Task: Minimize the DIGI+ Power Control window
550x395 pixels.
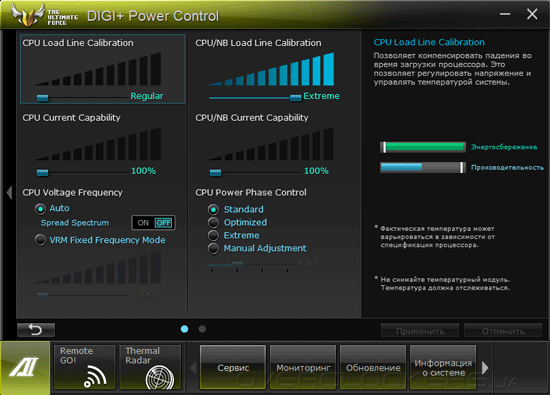Action: [x=505, y=14]
